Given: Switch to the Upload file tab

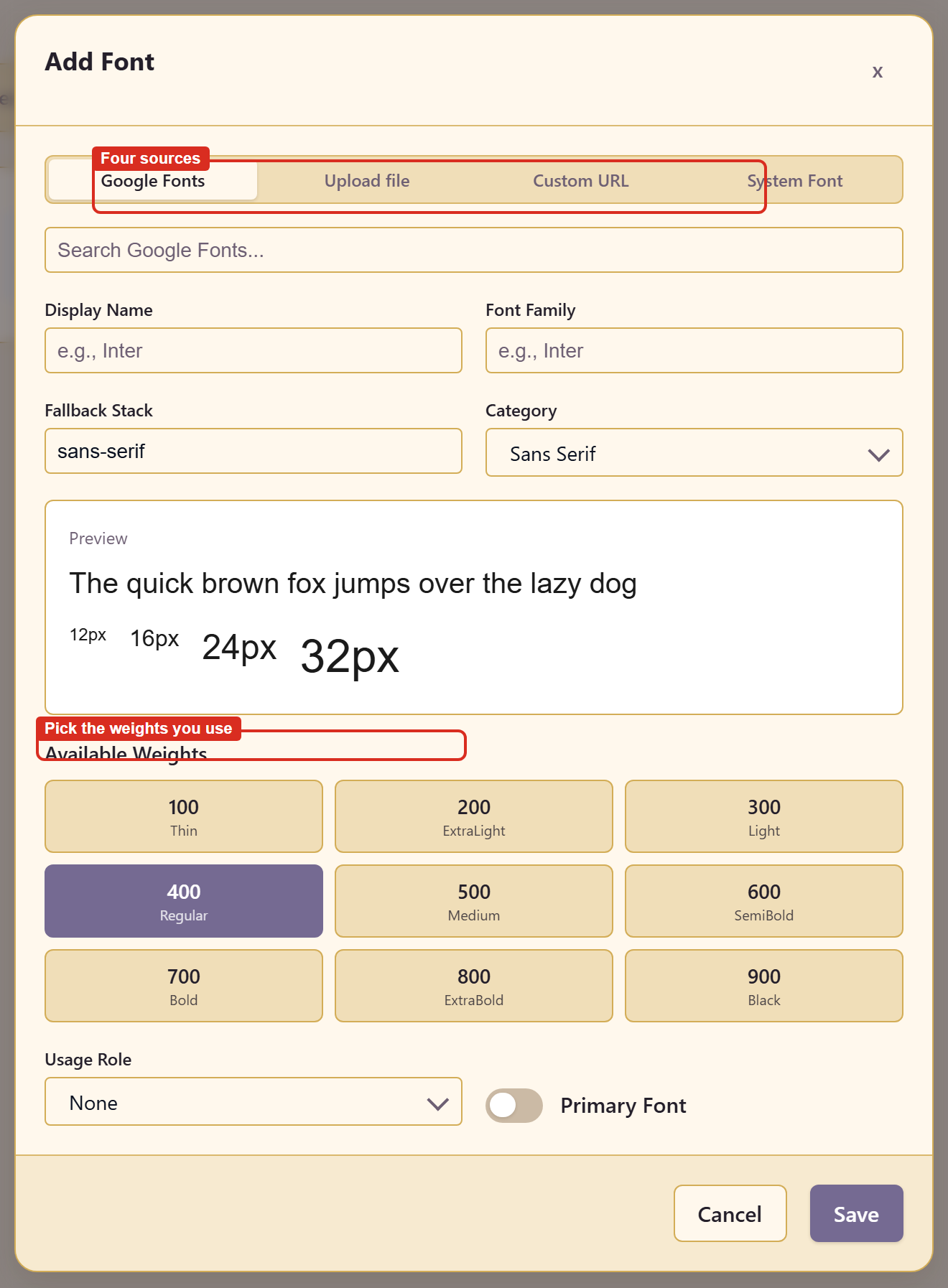Looking at the screenshot, I should (367, 180).
